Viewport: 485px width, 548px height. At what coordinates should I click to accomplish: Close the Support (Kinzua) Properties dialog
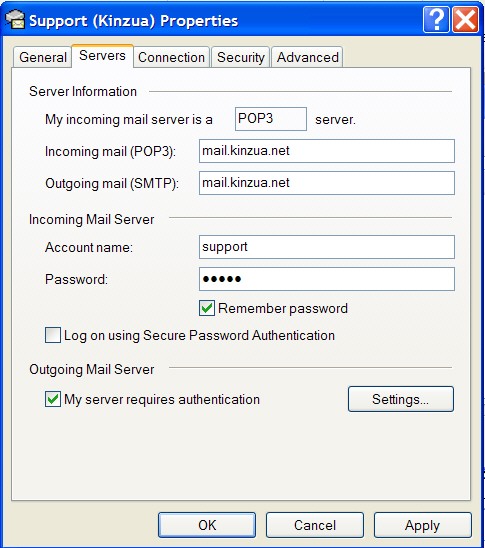466,20
